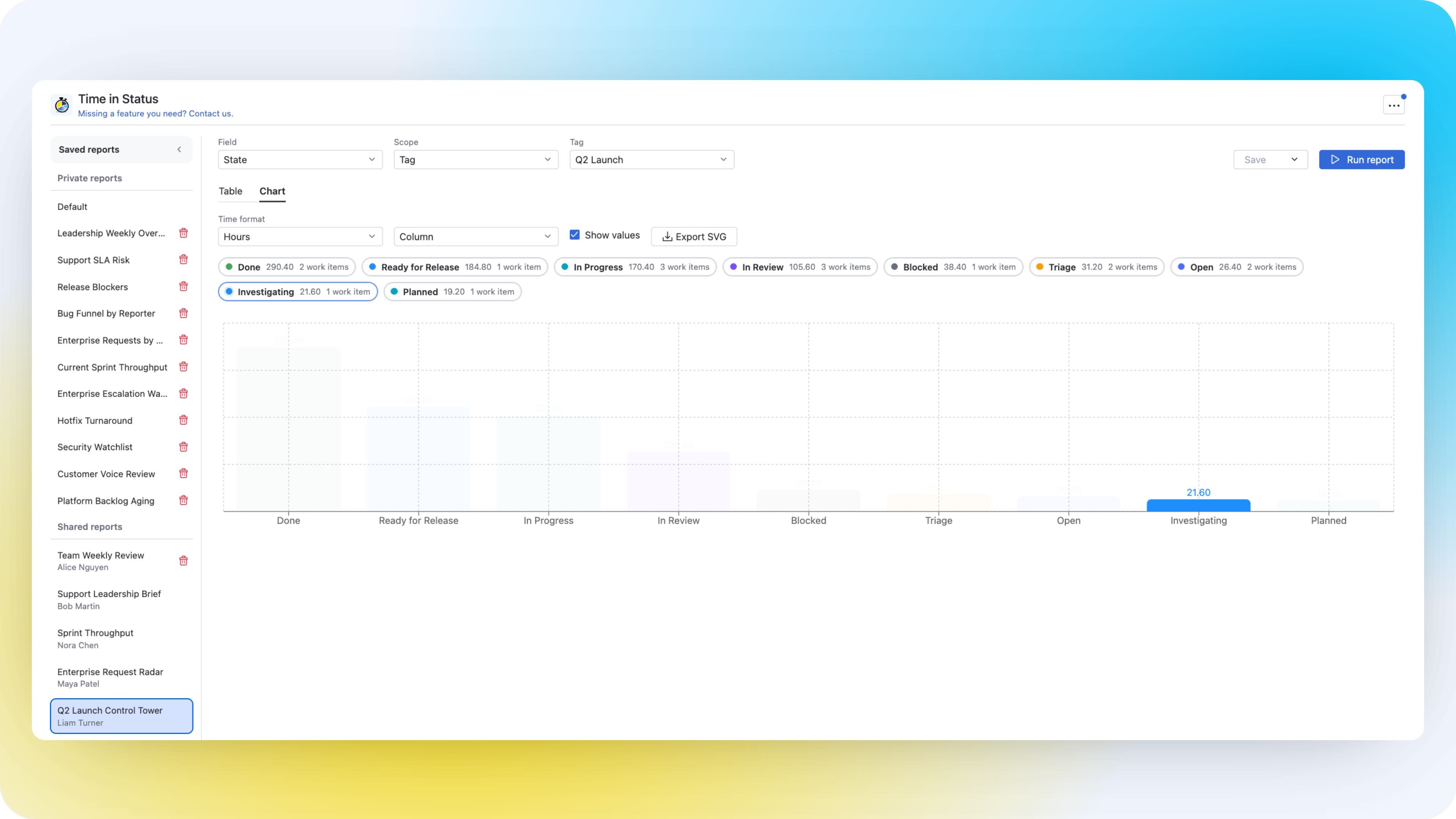Toggle off the Investigating legend pill

pyautogui.click(x=298, y=292)
